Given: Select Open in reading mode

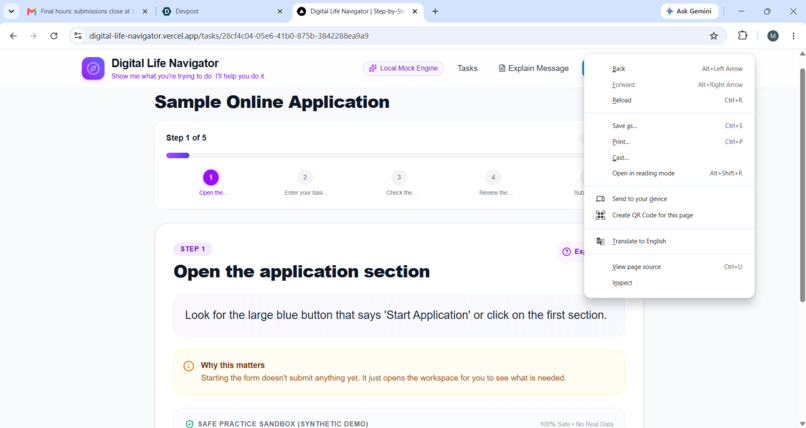Looking at the screenshot, I should [x=669, y=173].
